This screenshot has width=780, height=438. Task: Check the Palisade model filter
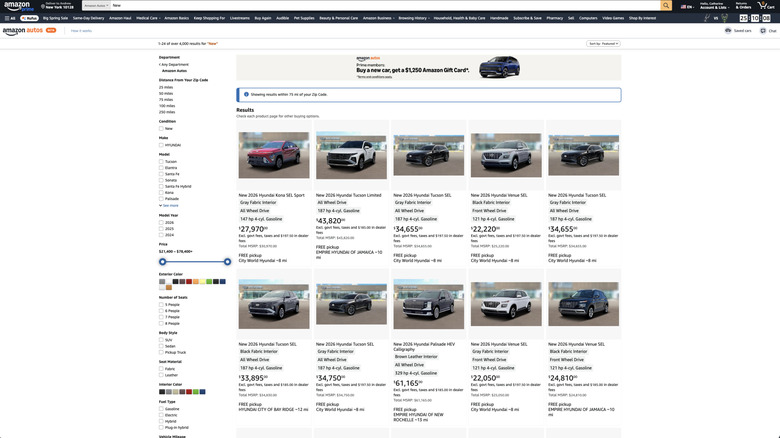161,199
